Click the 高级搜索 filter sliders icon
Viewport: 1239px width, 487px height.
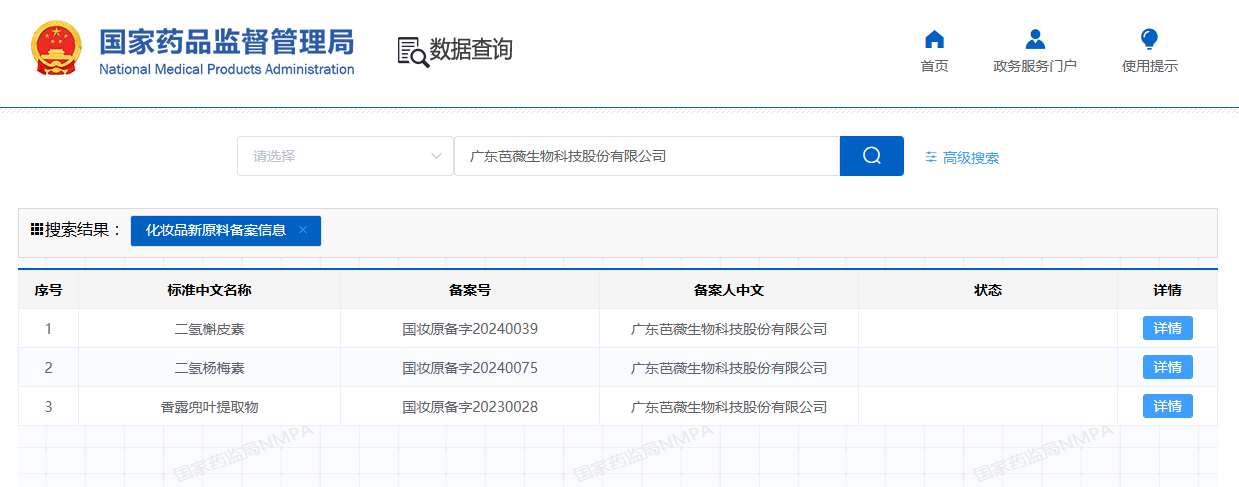[x=931, y=157]
